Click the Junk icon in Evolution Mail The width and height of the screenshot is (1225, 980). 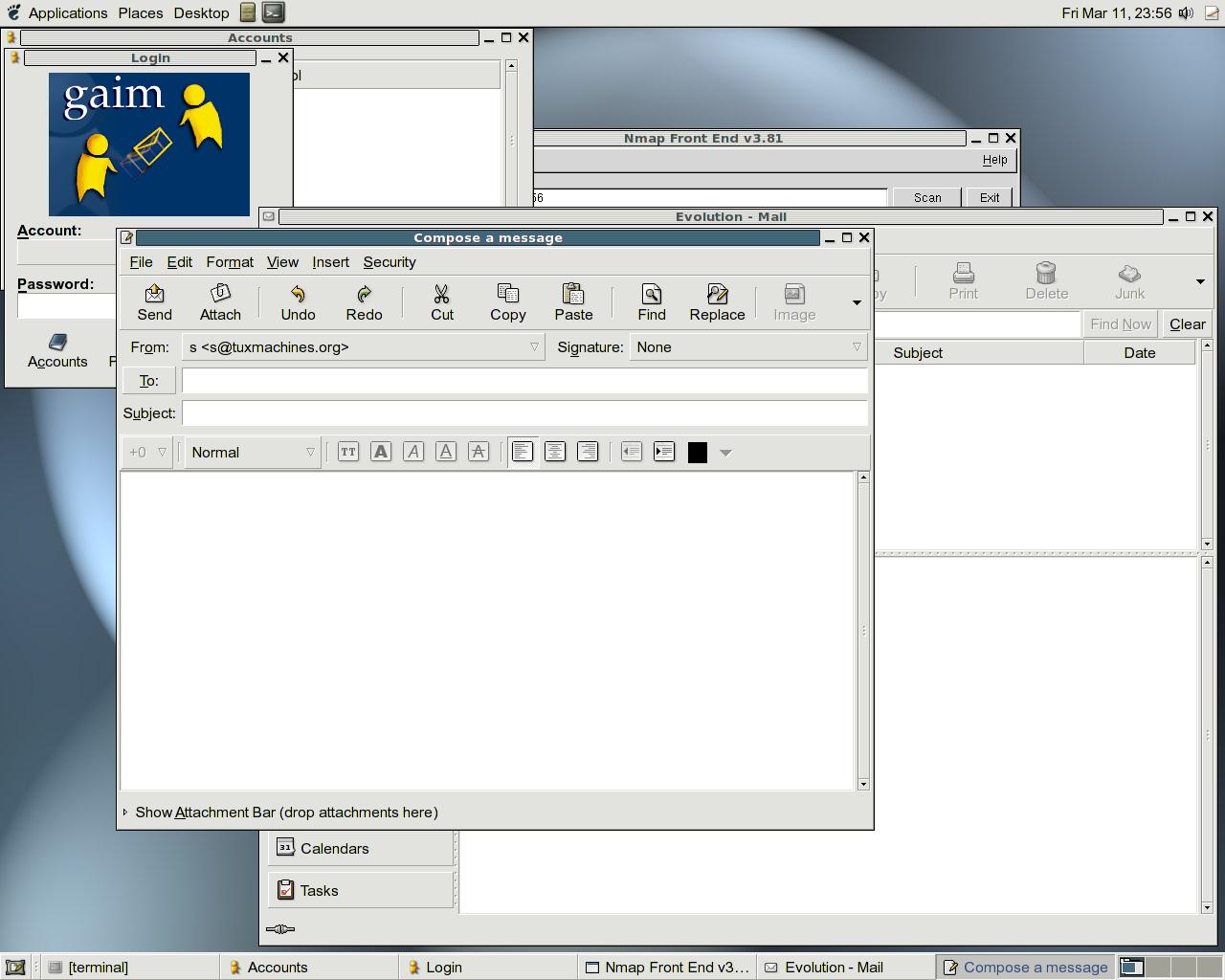[x=1129, y=281]
